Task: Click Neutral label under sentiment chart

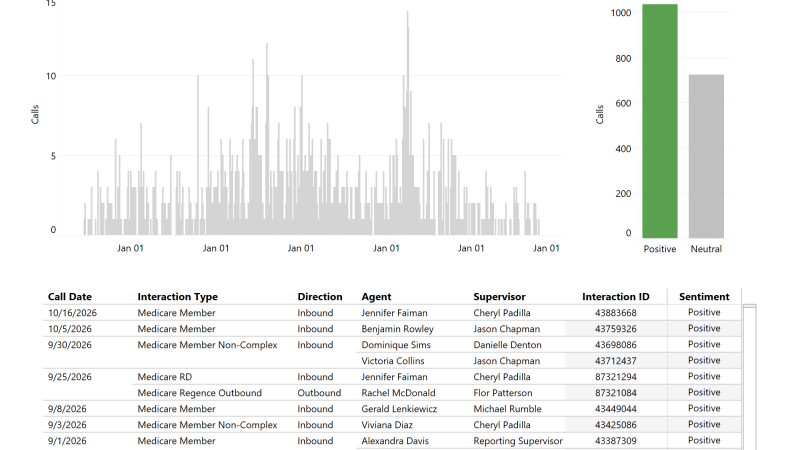Action: click(706, 249)
